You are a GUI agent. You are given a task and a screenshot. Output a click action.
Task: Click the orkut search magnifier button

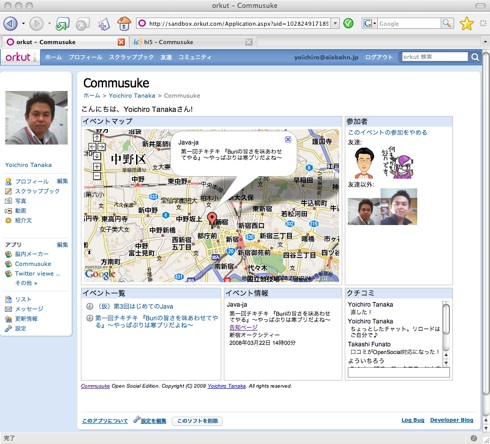475,57
